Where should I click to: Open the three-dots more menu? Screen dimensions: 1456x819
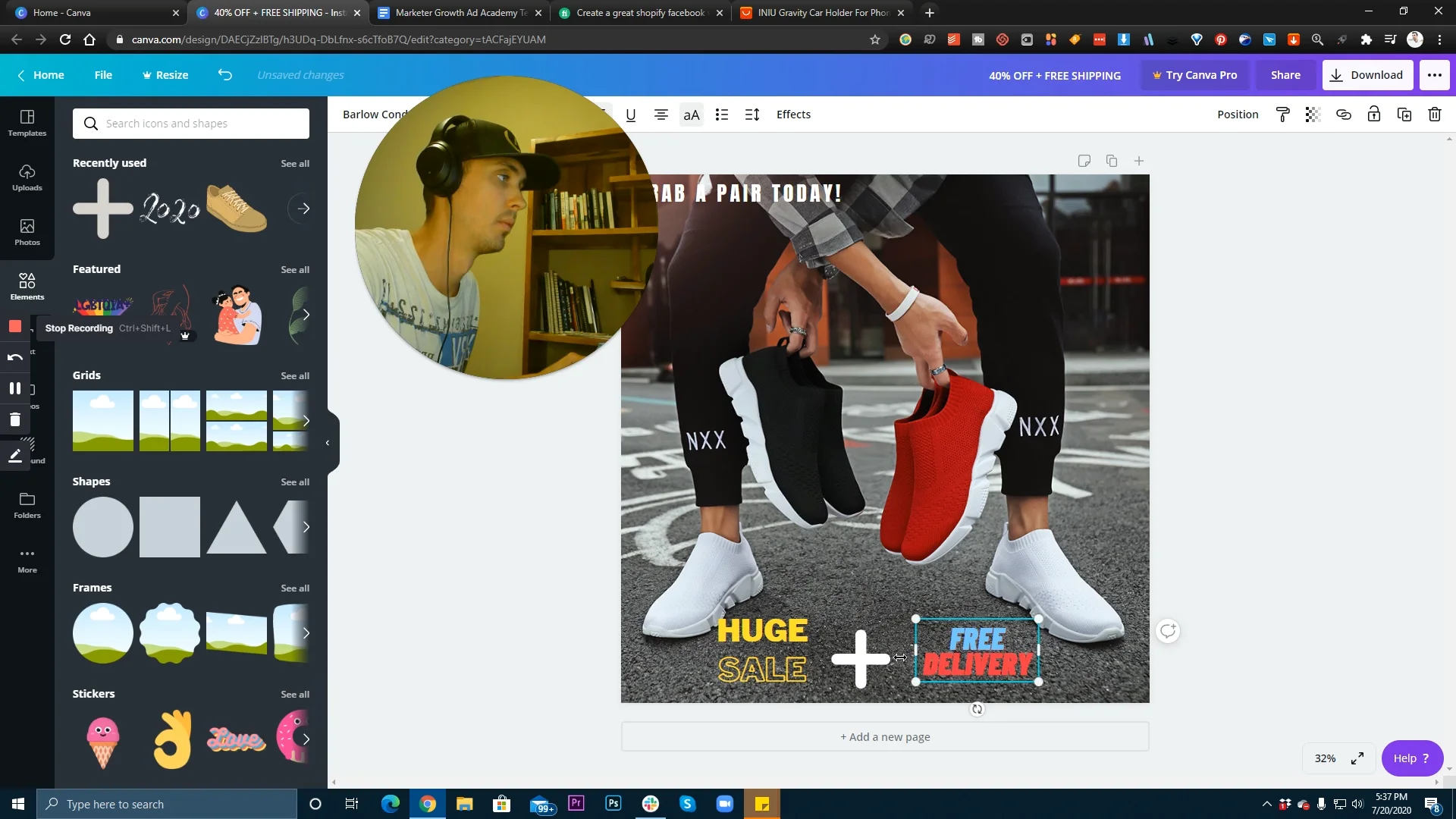[x=1435, y=75]
